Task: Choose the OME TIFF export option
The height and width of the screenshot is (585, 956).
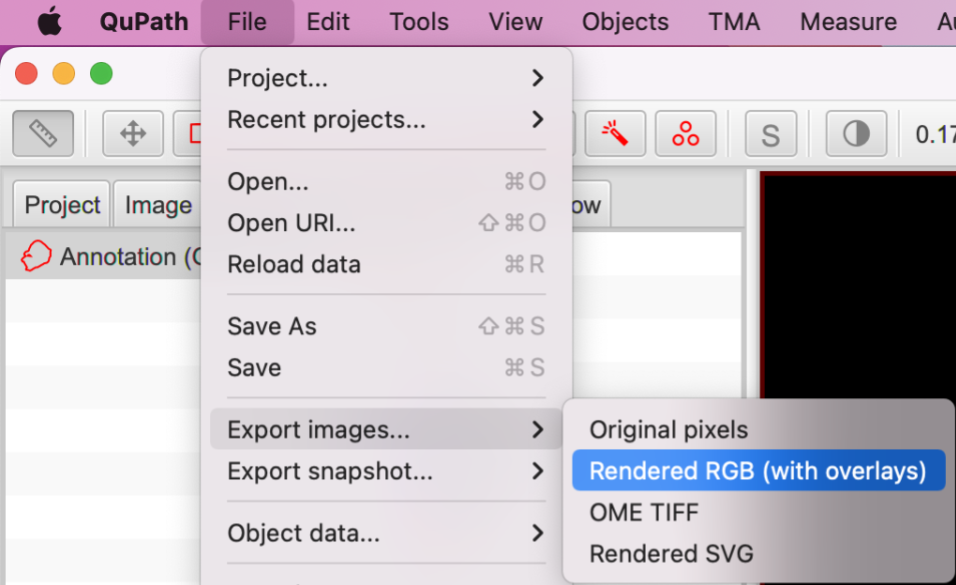Action: 644,512
